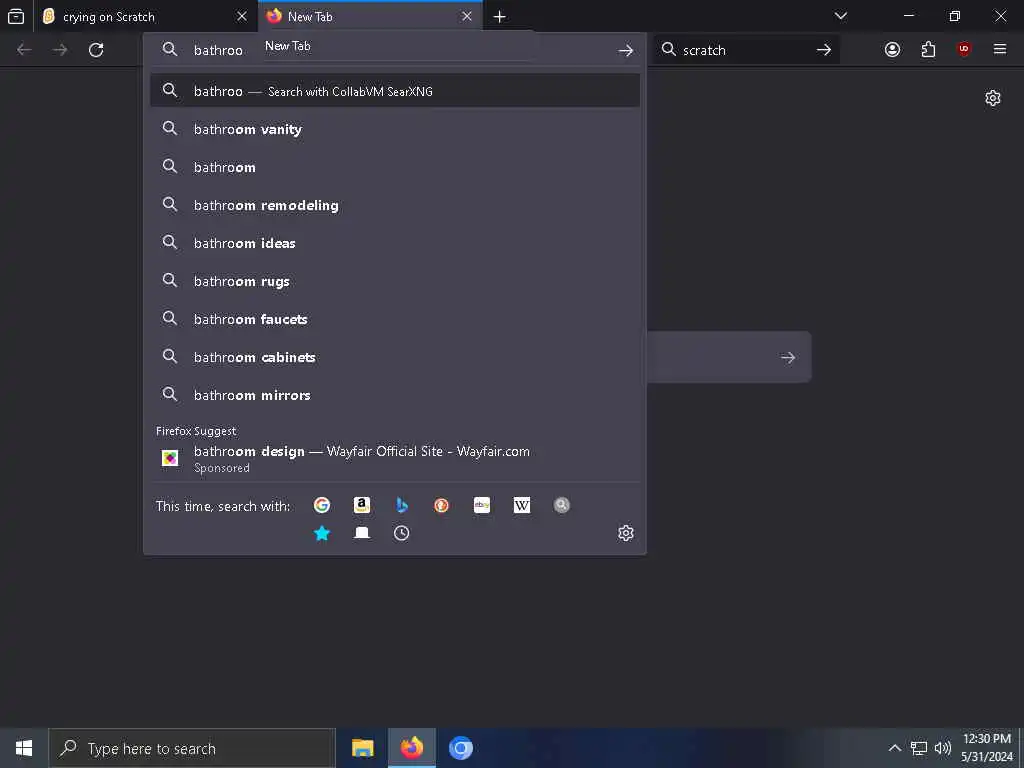Select 'bathroo — Search with CollabVM SearXNG' row
This screenshot has width=1024, height=768.
point(394,91)
